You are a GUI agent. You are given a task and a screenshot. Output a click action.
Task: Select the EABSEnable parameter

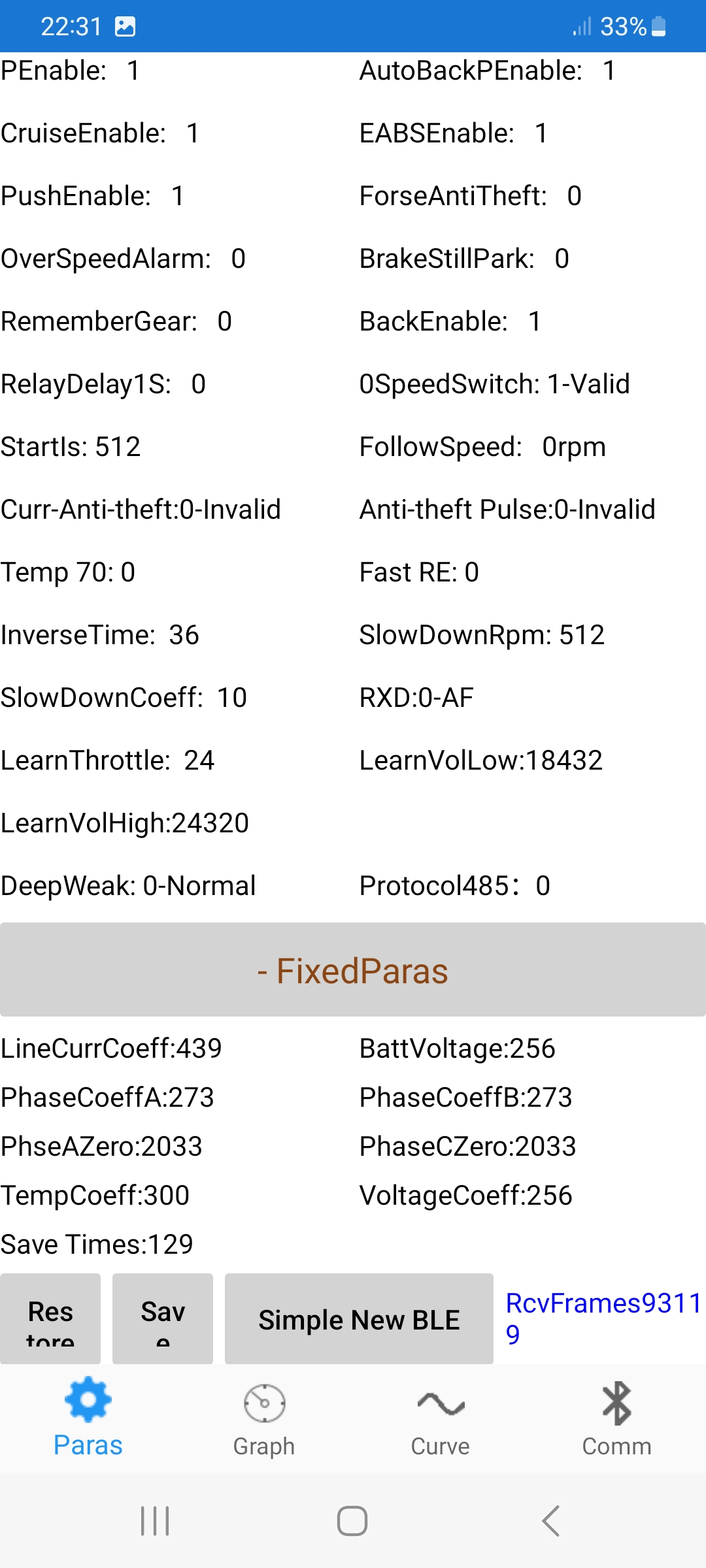(x=454, y=133)
